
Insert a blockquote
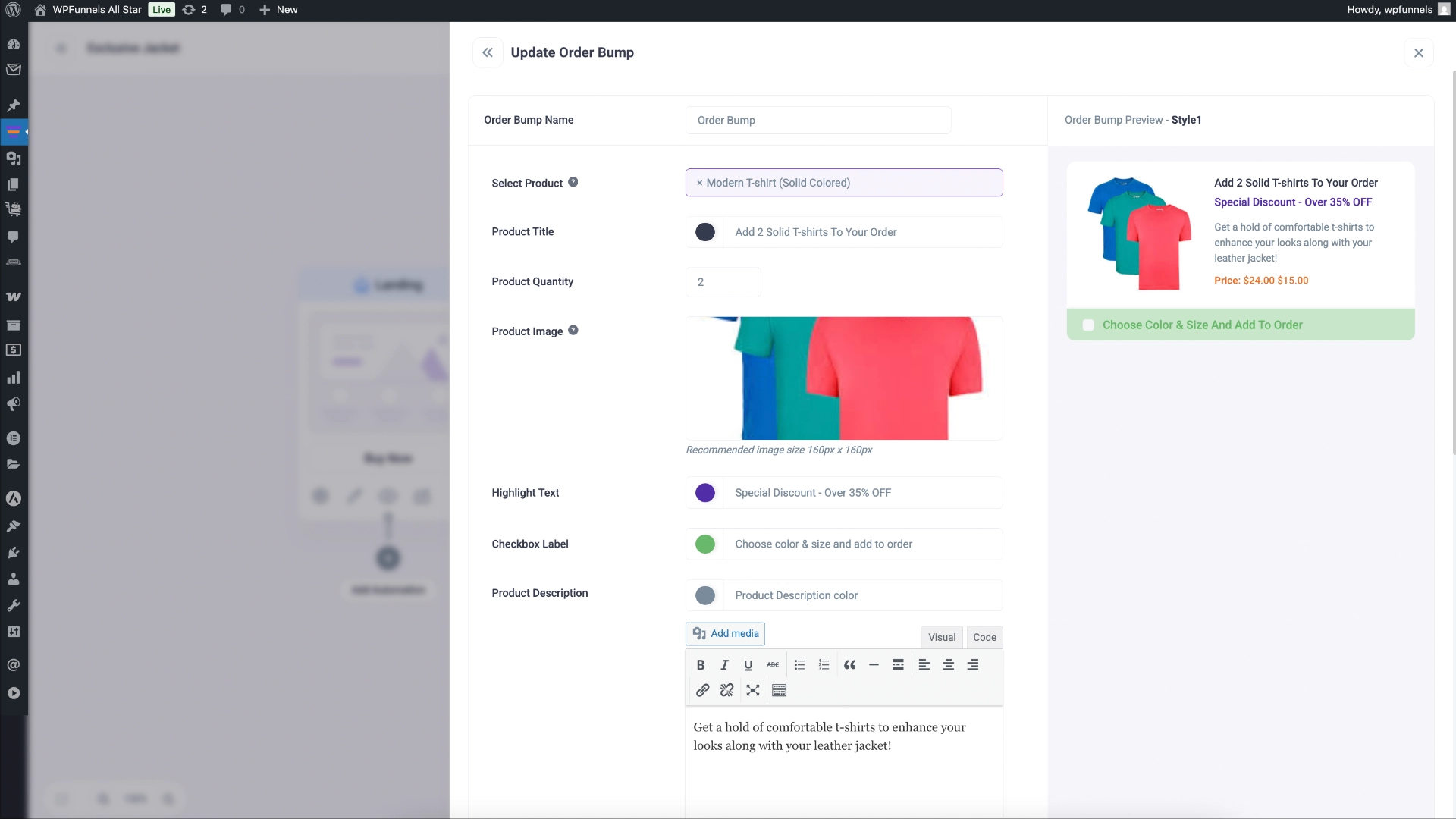tap(849, 664)
